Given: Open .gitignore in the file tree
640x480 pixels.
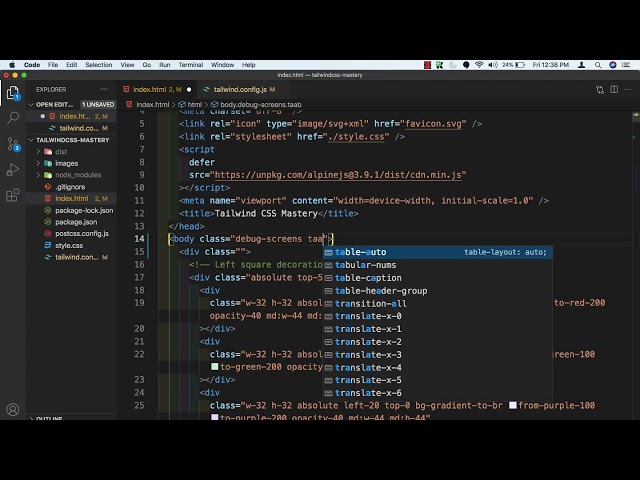Looking at the screenshot, I should [x=71, y=187].
